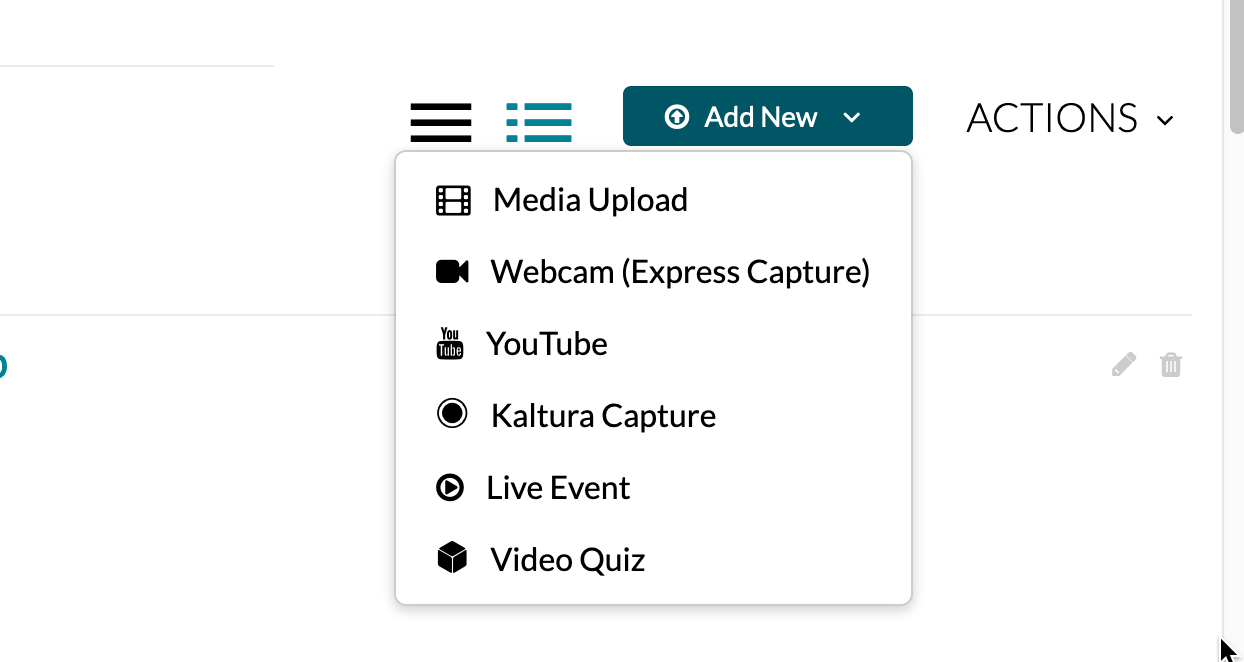Click the Video Quiz cube icon
This screenshot has height=662, width=1244.
(x=452, y=558)
